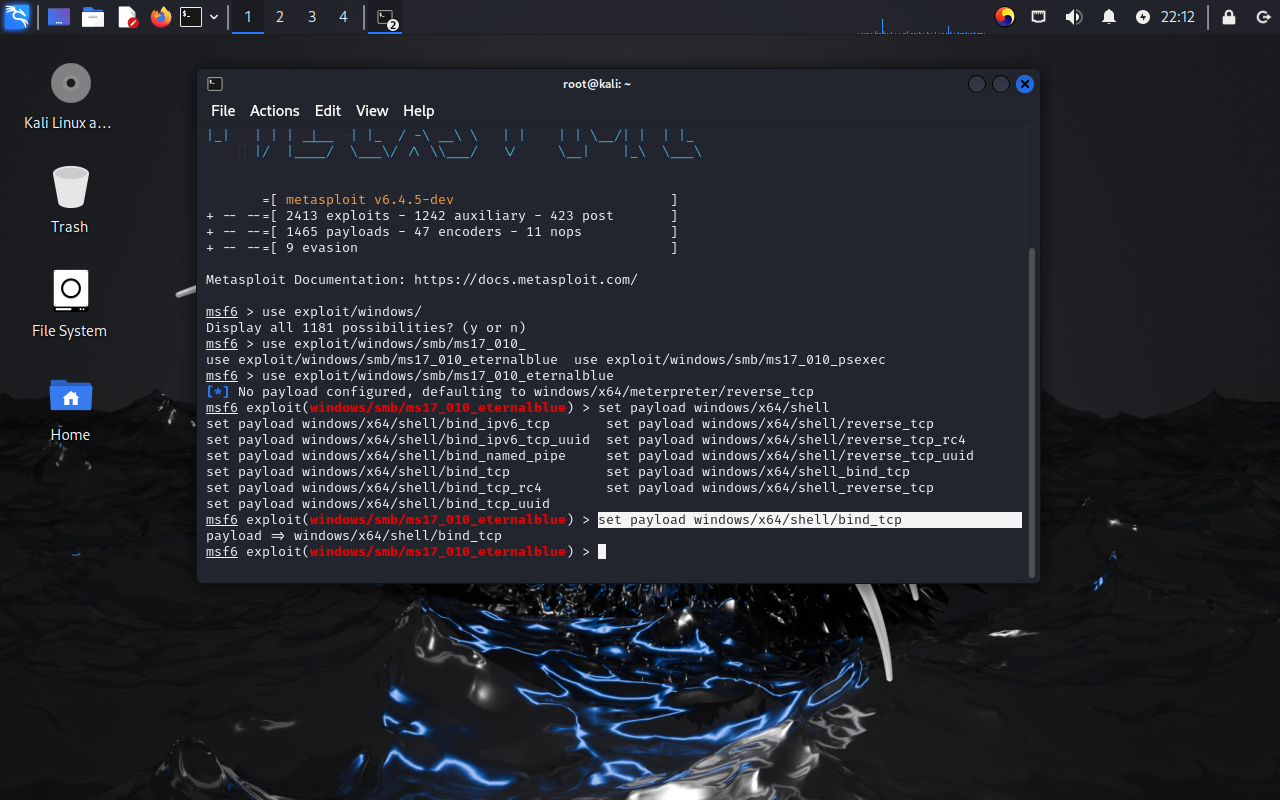The width and height of the screenshot is (1280, 800).
Task: Open the notifications bell icon
Action: pos(1108,17)
